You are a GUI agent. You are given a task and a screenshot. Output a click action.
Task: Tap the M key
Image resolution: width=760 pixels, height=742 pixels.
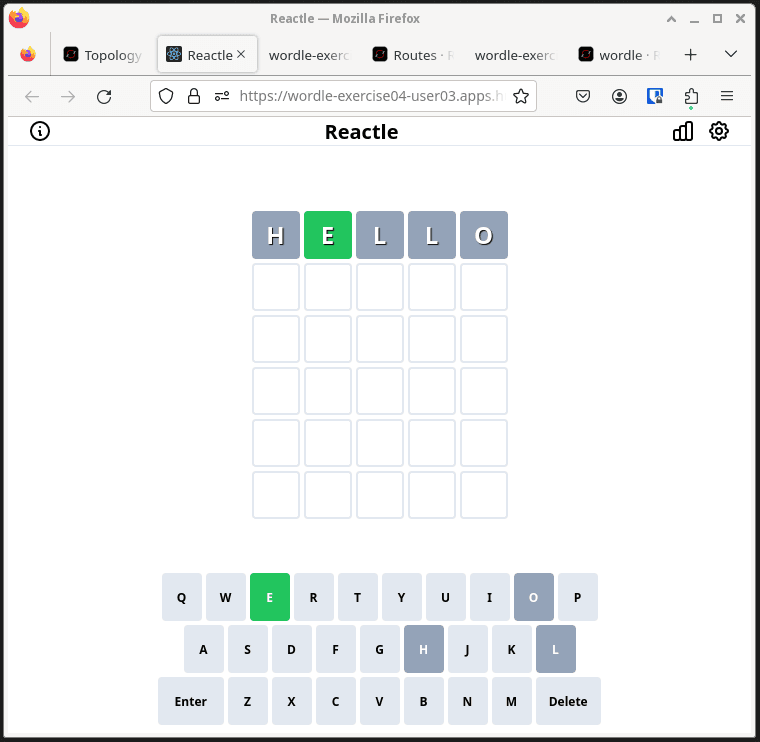tap(512, 701)
